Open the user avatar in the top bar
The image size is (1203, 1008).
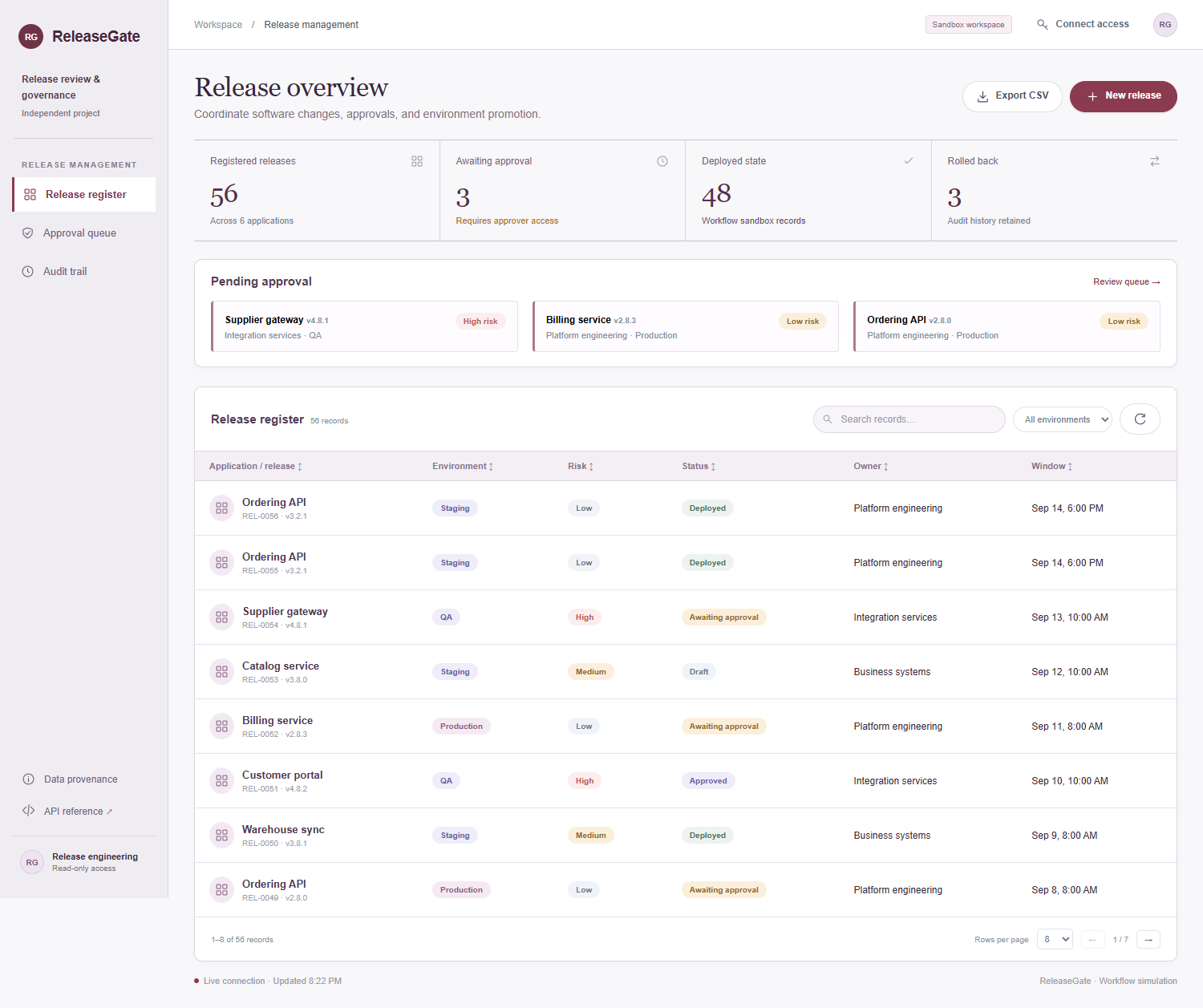point(1165,25)
